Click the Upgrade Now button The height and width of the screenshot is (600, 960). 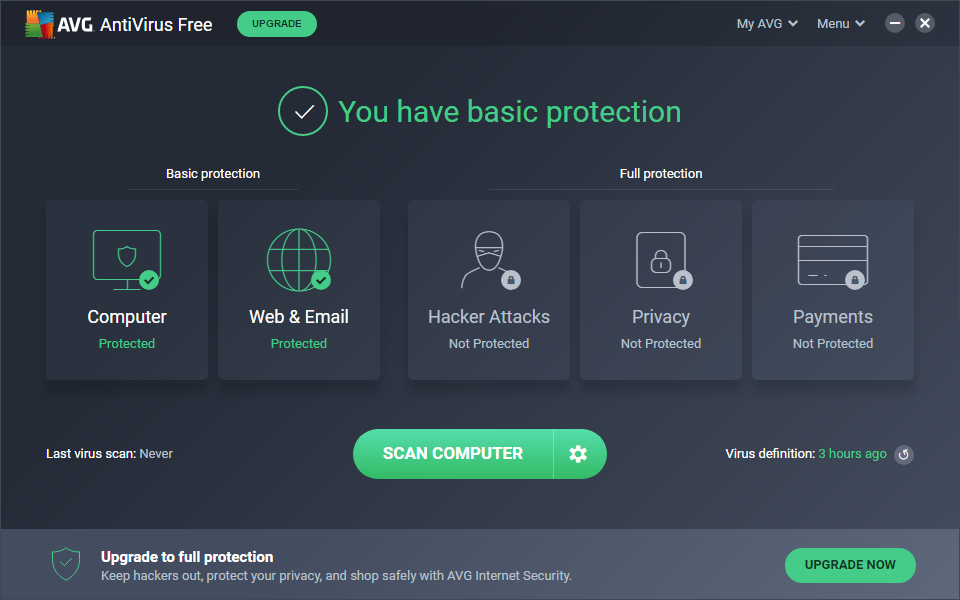click(x=850, y=565)
